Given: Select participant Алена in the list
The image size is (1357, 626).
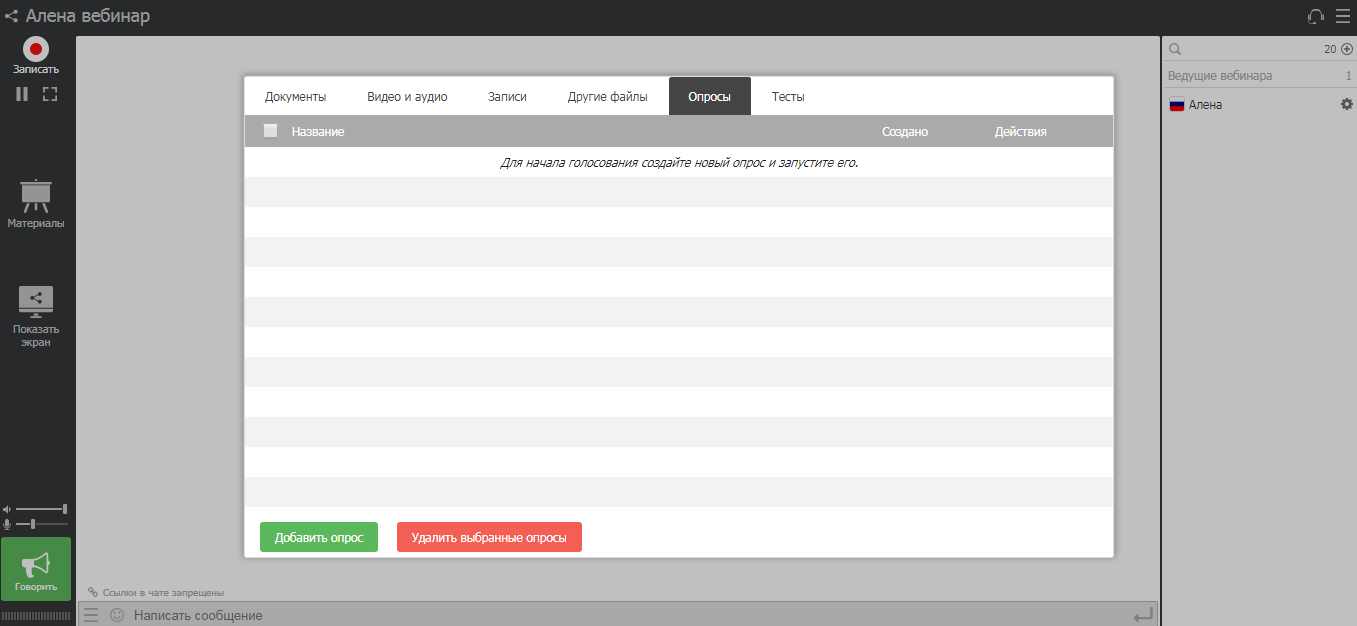Looking at the screenshot, I should 1205,105.
